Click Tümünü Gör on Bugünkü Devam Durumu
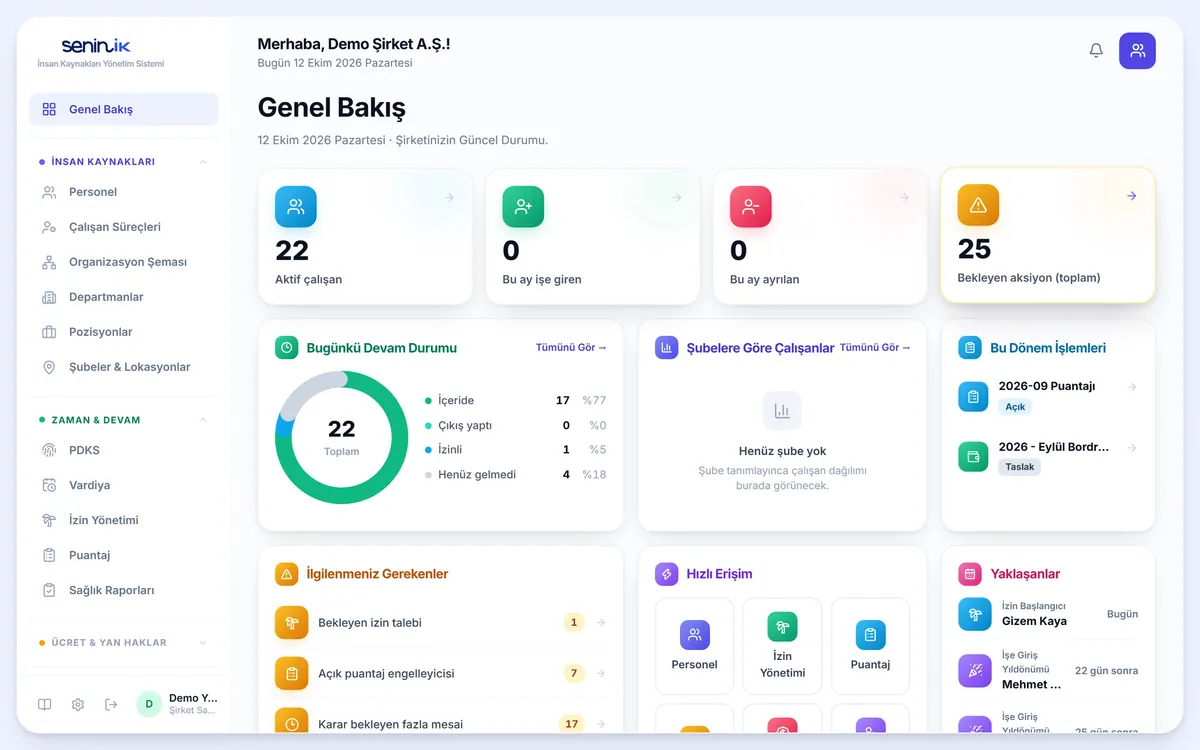 pyautogui.click(x=571, y=348)
